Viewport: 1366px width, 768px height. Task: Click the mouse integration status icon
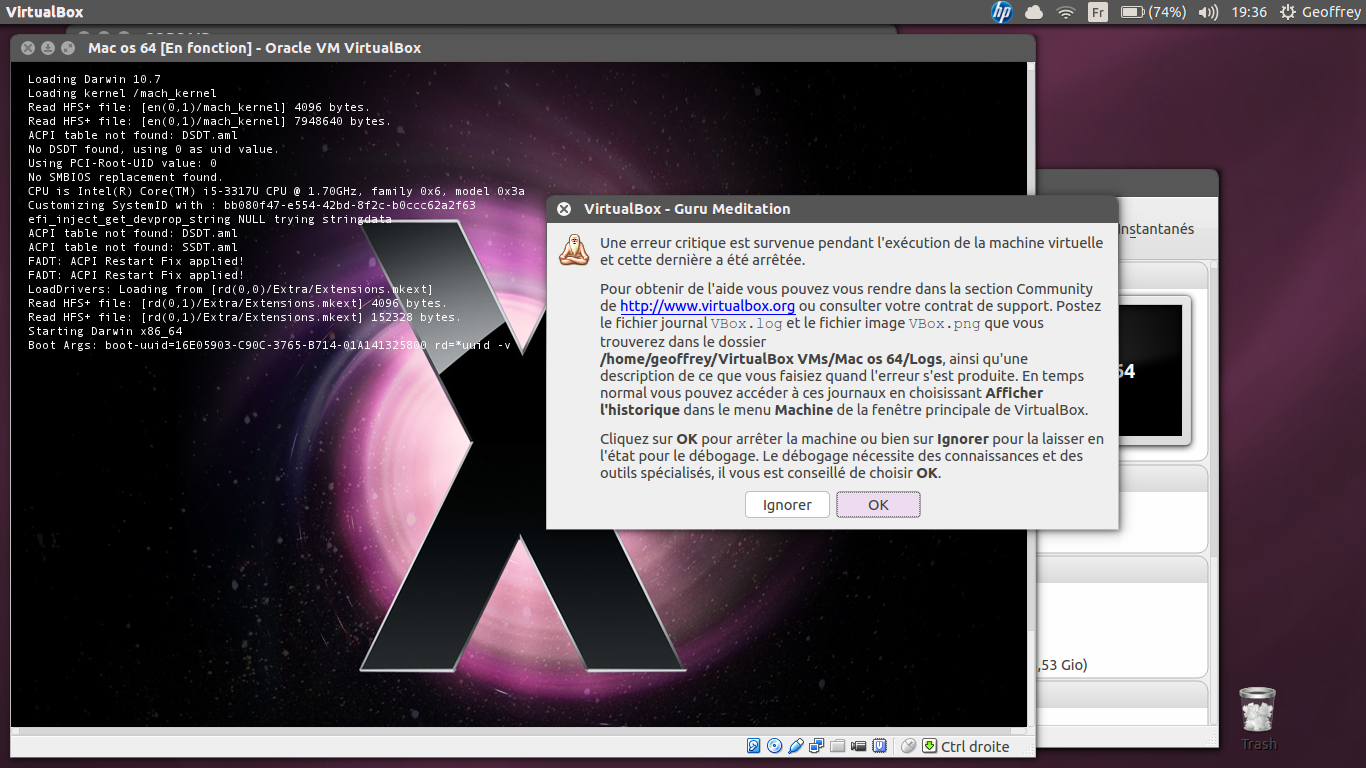(909, 746)
